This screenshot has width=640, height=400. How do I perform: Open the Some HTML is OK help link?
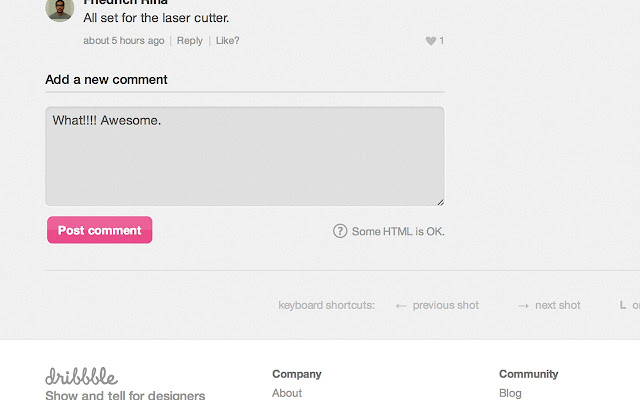tap(398, 231)
